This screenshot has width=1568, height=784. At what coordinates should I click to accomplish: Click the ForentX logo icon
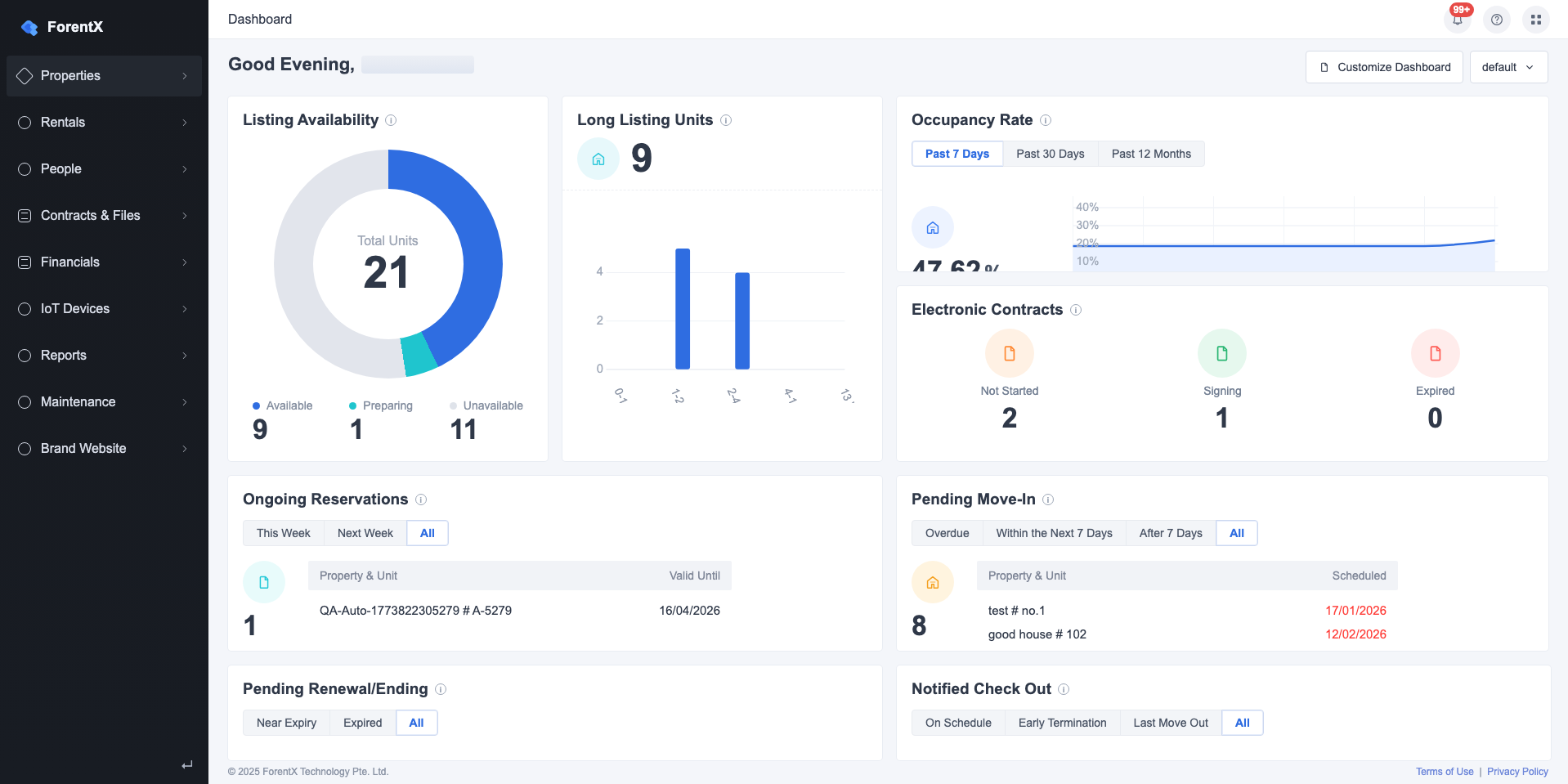(29, 27)
